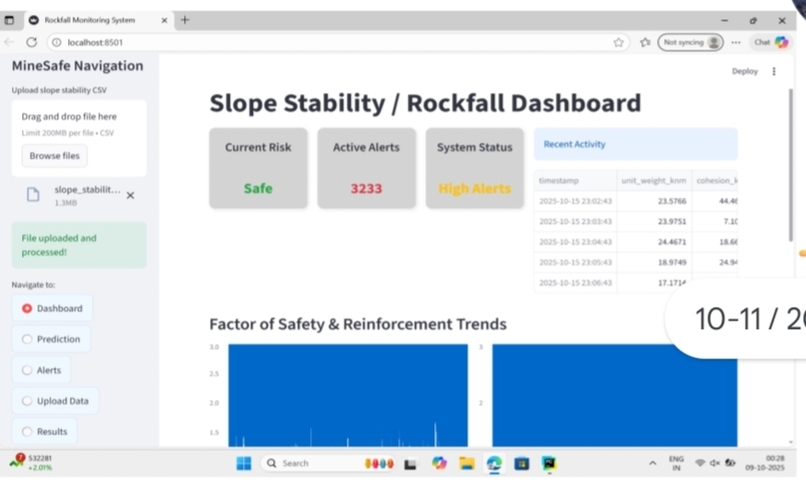Open Task View from taskbar
The image size is (806, 489).
[410, 464]
